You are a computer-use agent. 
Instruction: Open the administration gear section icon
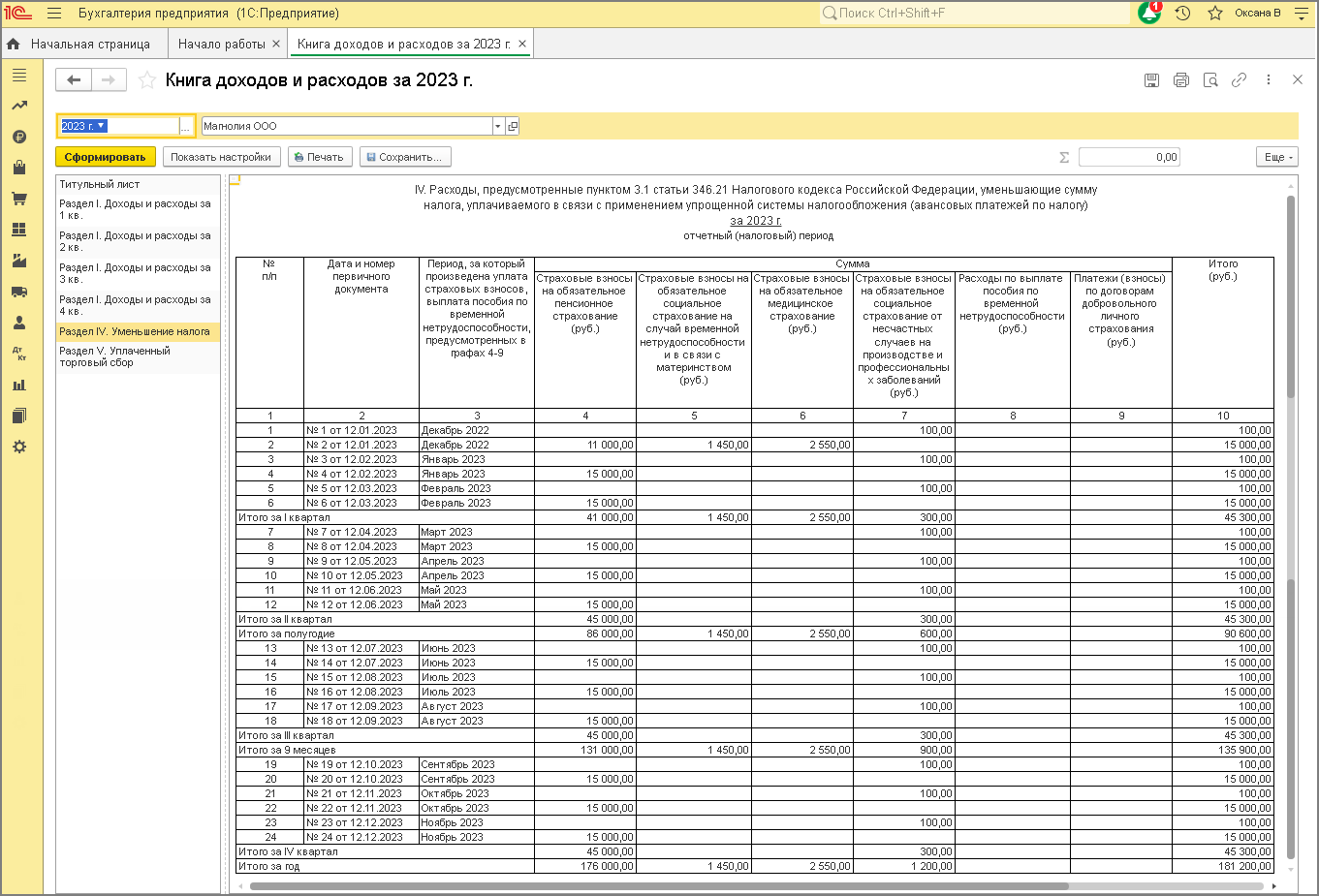(19, 447)
